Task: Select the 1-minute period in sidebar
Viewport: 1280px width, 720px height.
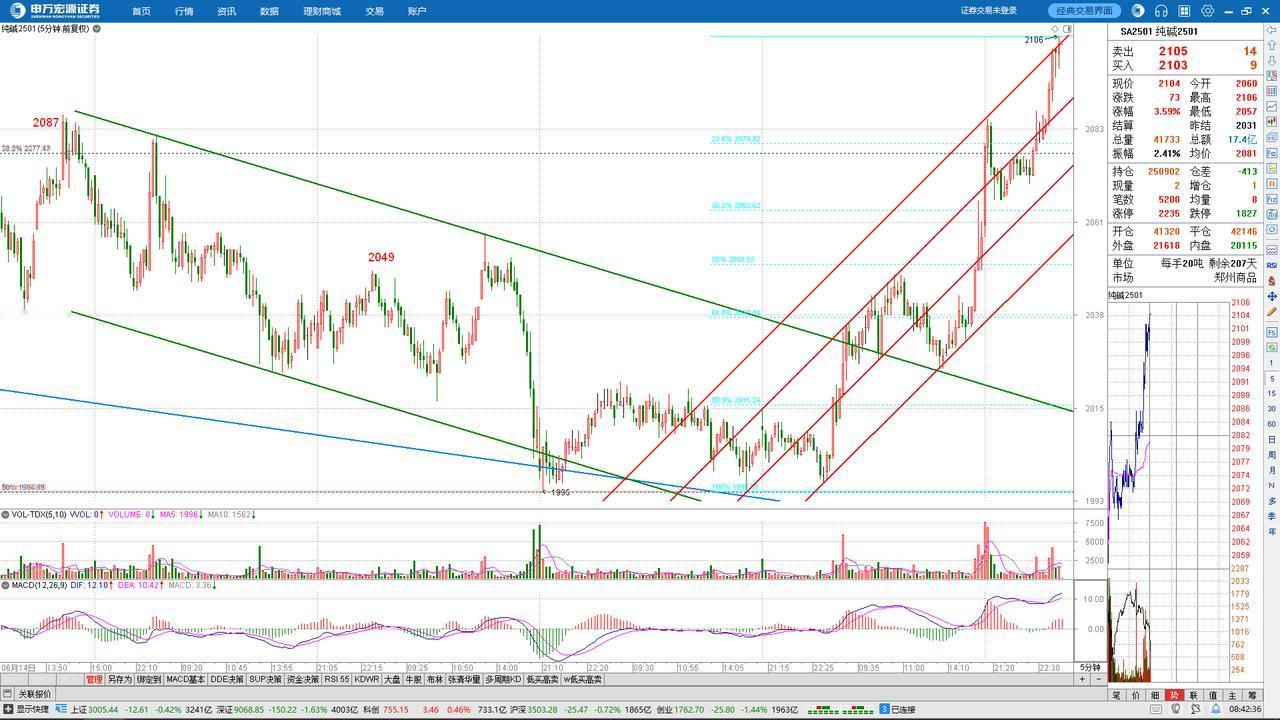Action: pyautogui.click(x=1271, y=362)
